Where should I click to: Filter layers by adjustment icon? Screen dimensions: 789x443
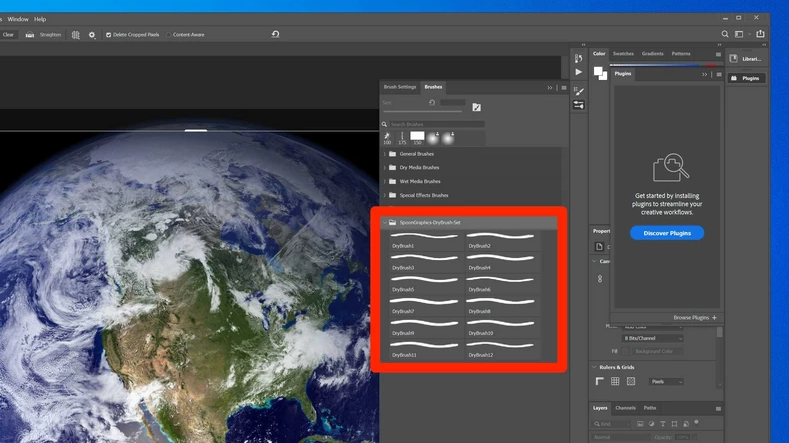click(x=651, y=424)
